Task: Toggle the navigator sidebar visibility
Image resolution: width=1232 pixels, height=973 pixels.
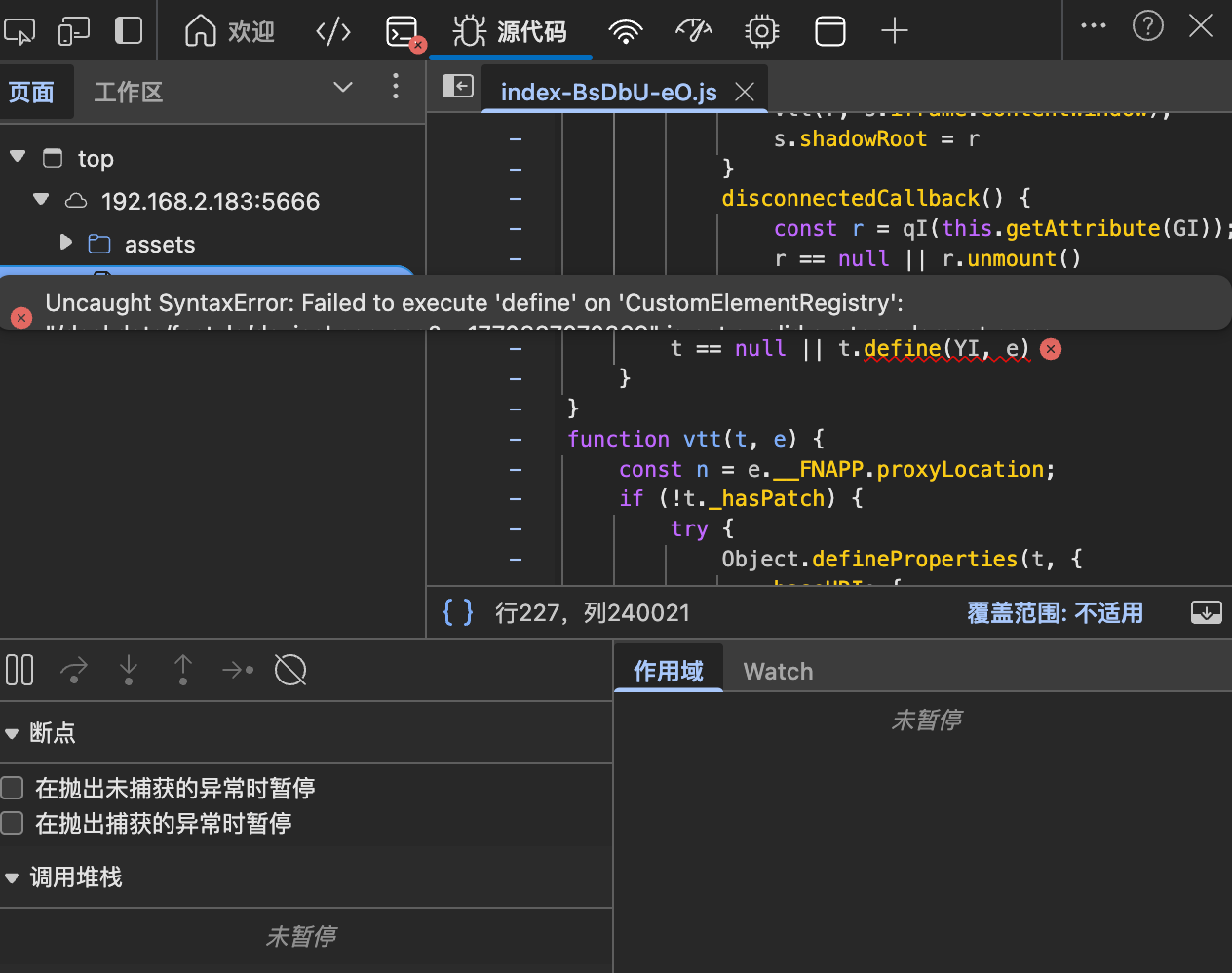Action: coord(458,87)
